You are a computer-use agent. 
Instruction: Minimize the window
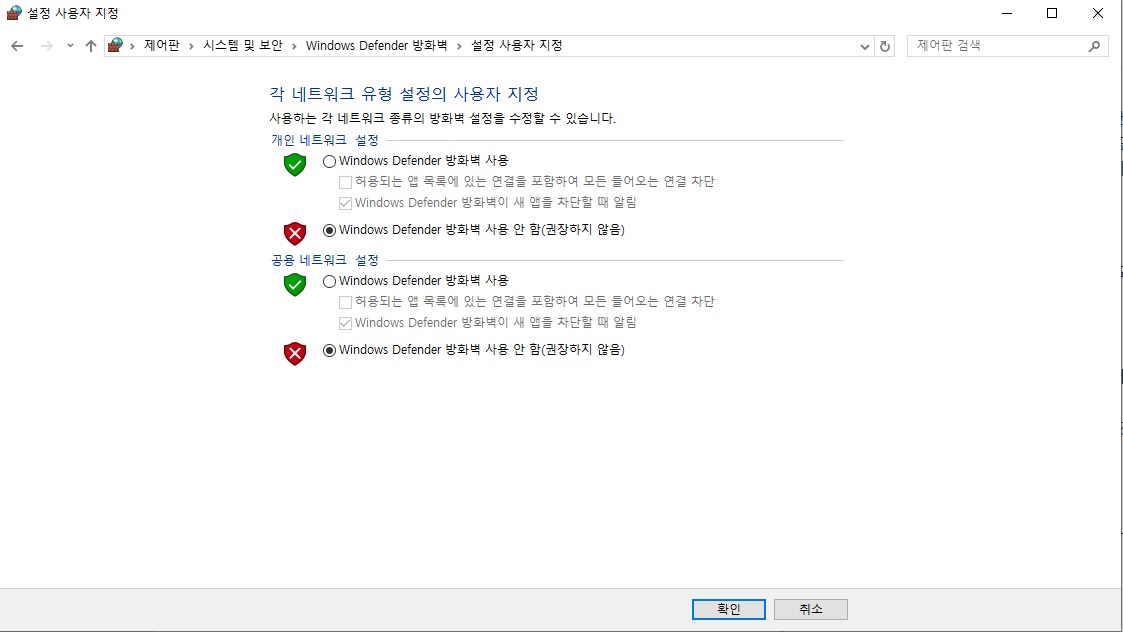pos(1007,13)
